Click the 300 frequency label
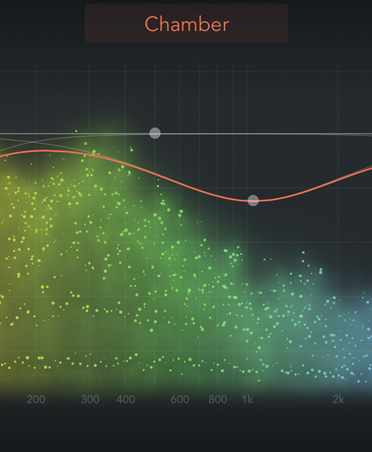372x452 pixels. tap(90, 399)
